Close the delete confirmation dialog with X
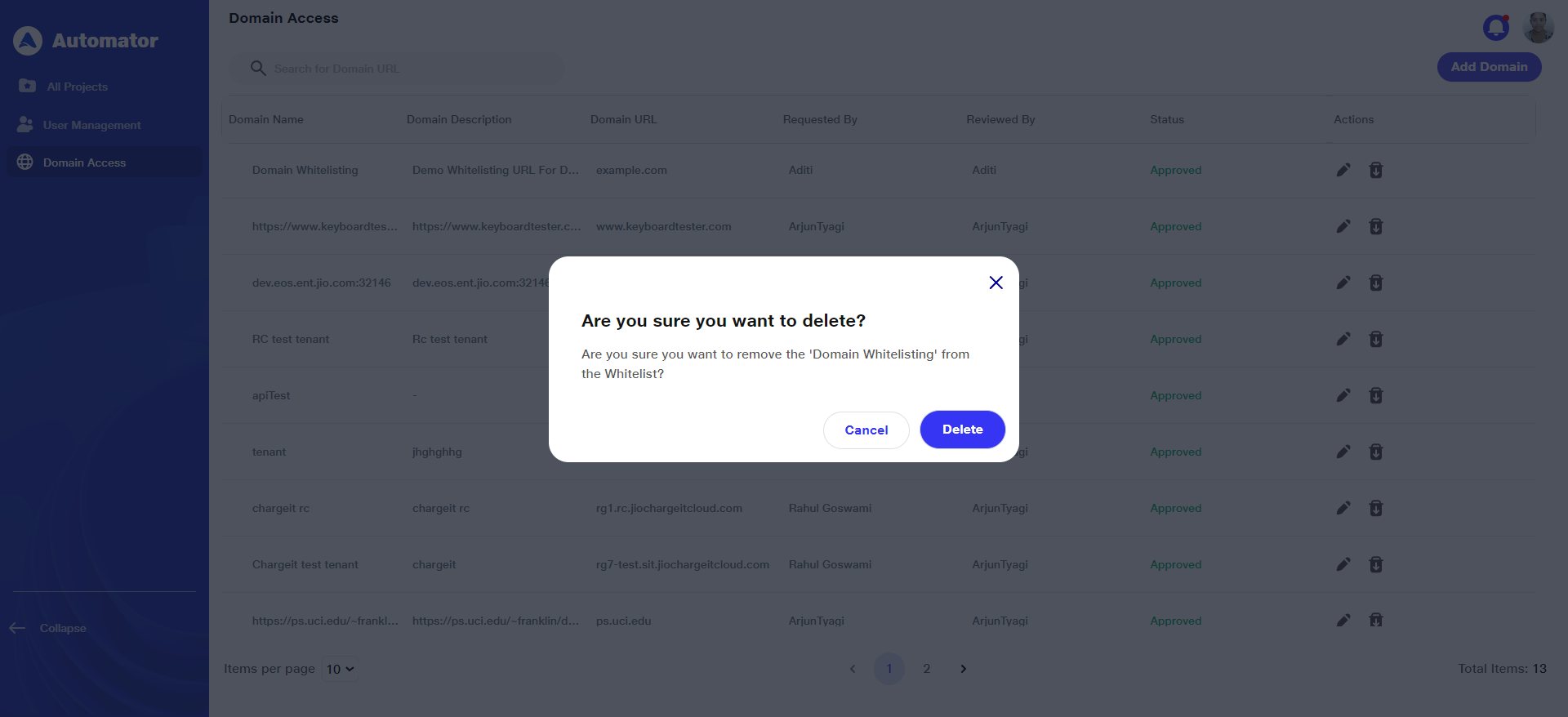 pyautogui.click(x=996, y=283)
